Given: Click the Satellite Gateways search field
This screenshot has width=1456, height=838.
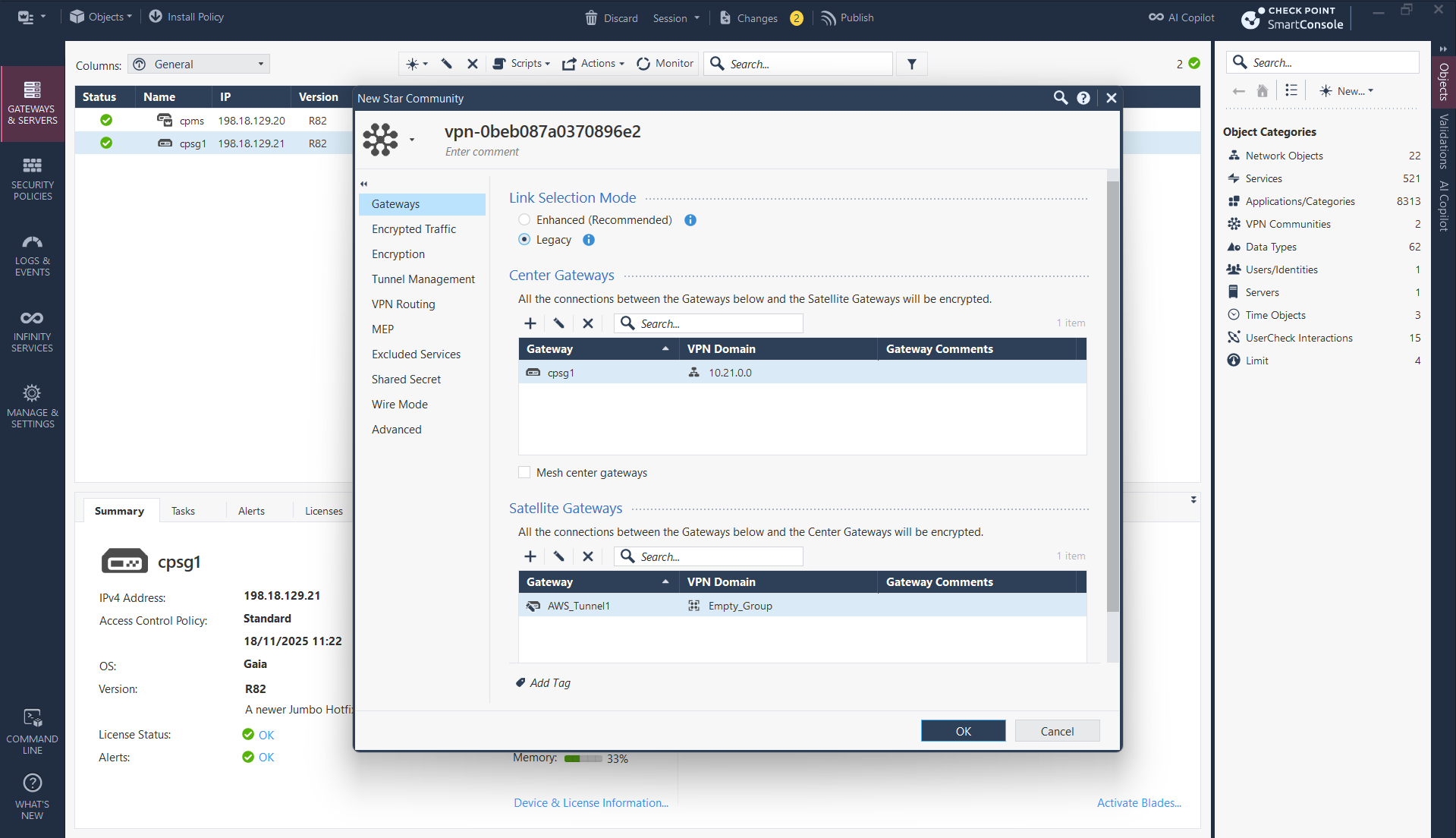Looking at the screenshot, I should click(717, 556).
